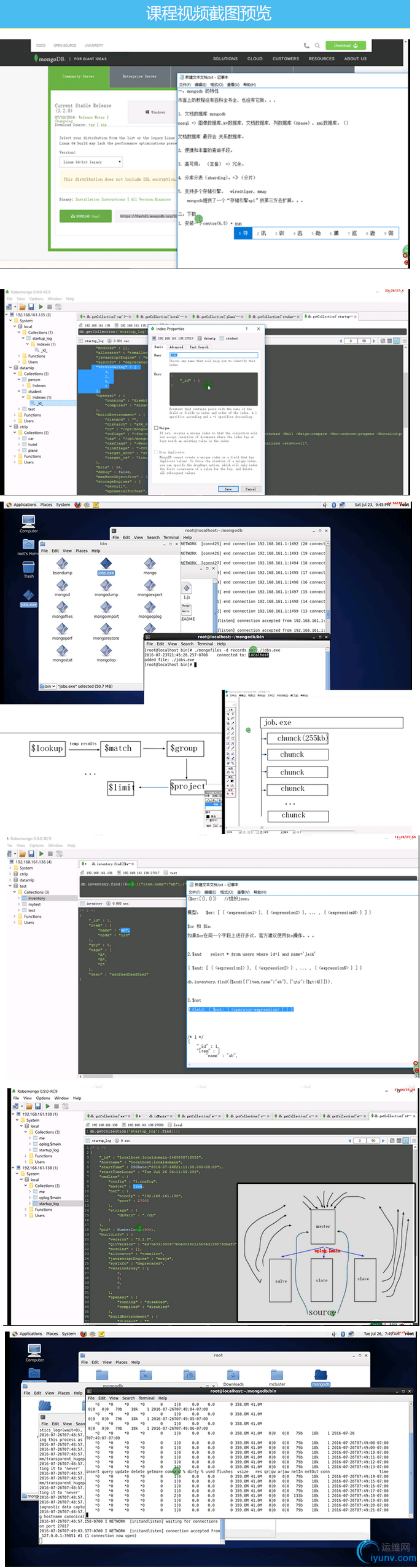Expand the plane collection under ctrip

pyautogui.click(x=19, y=451)
